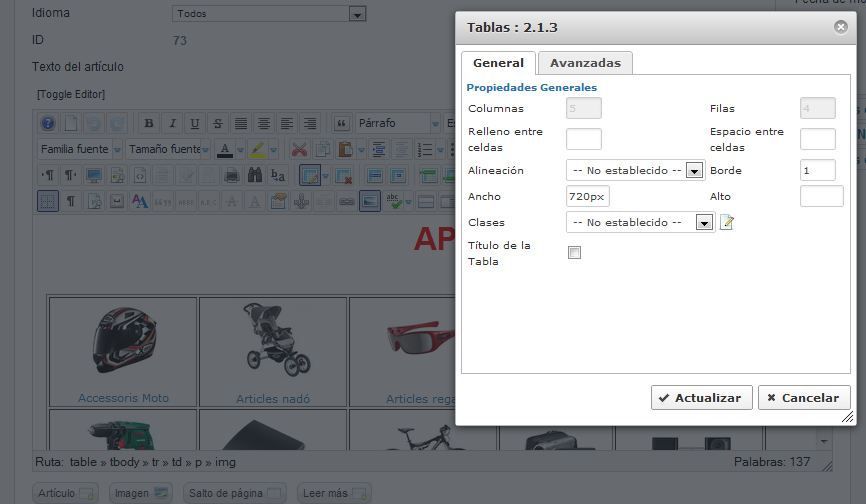Click the increase indent icon
The image size is (866, 504).
tap(379, 149)
